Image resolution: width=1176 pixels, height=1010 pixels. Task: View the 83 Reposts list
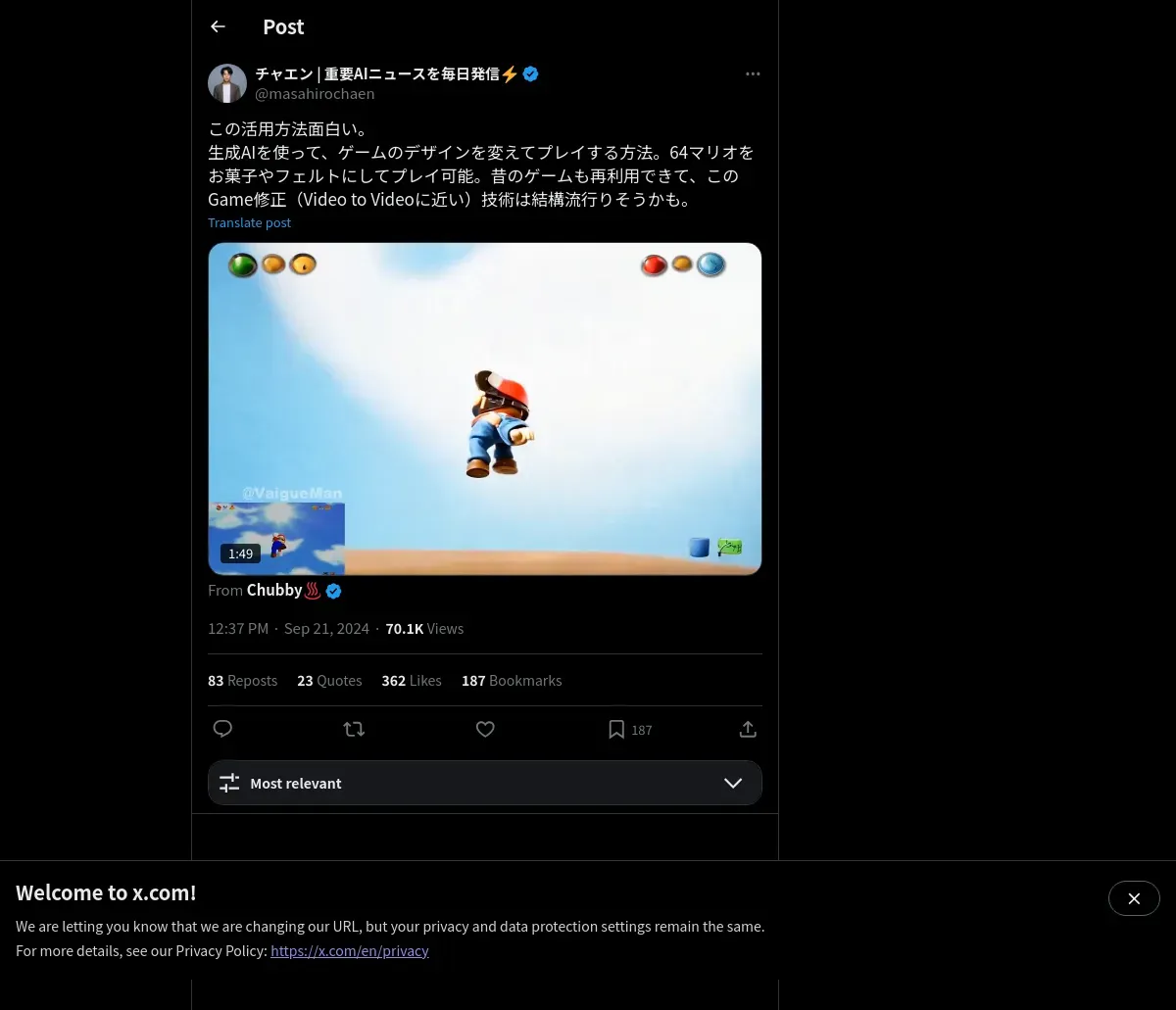pos(242,680)
